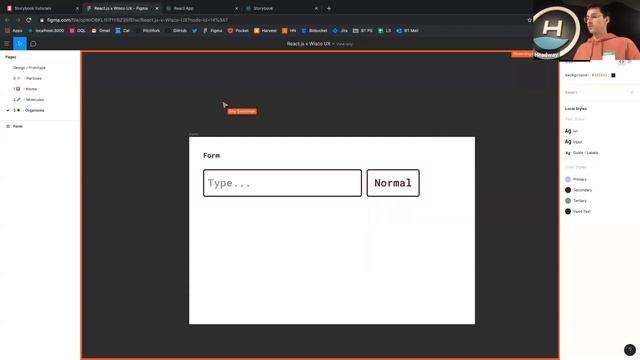640x360 pixels.
Task: Open the Pocket bookmark
Action: tap(238, 31)
